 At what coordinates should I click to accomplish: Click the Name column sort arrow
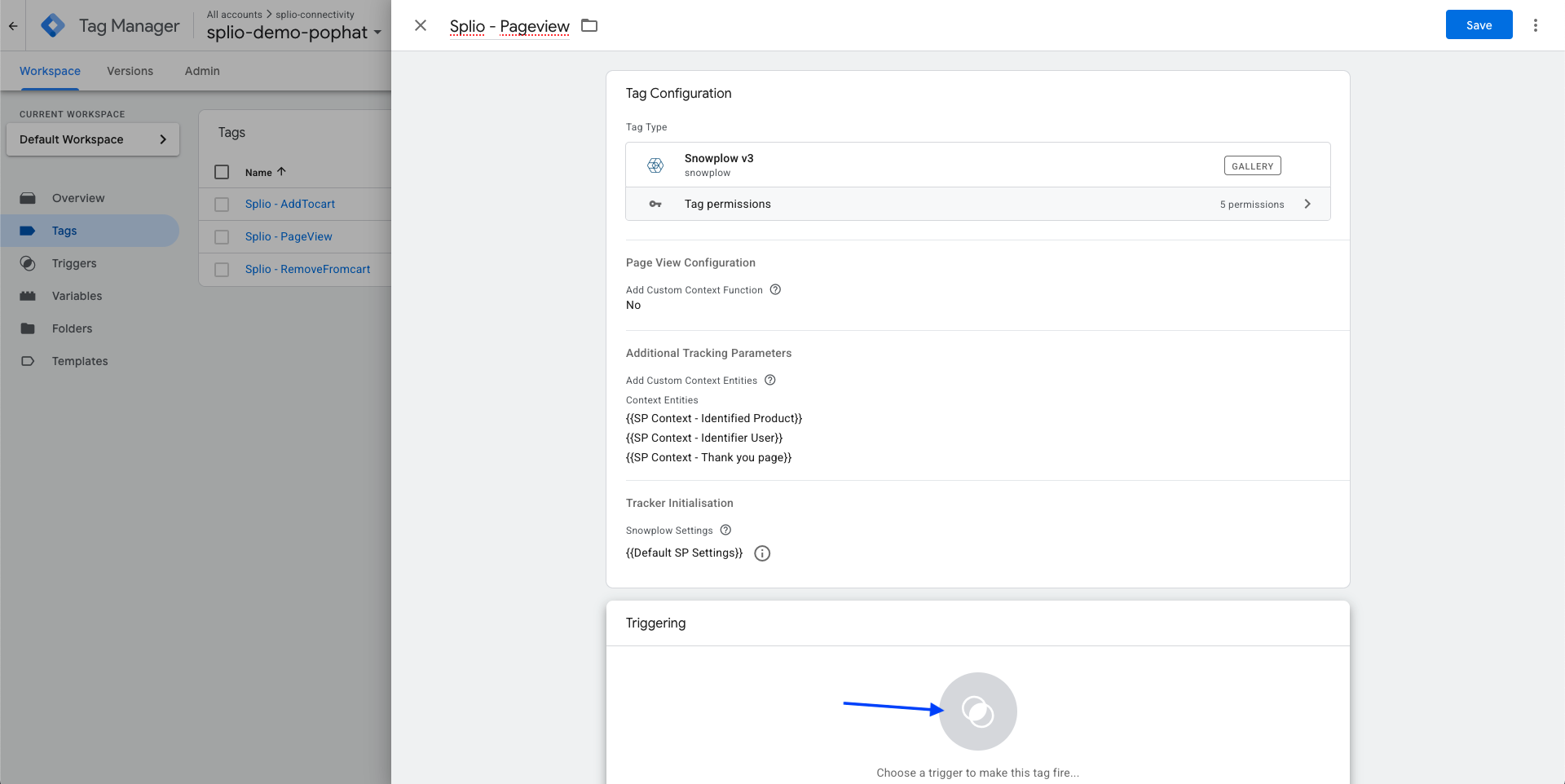(x=282, y=172)
